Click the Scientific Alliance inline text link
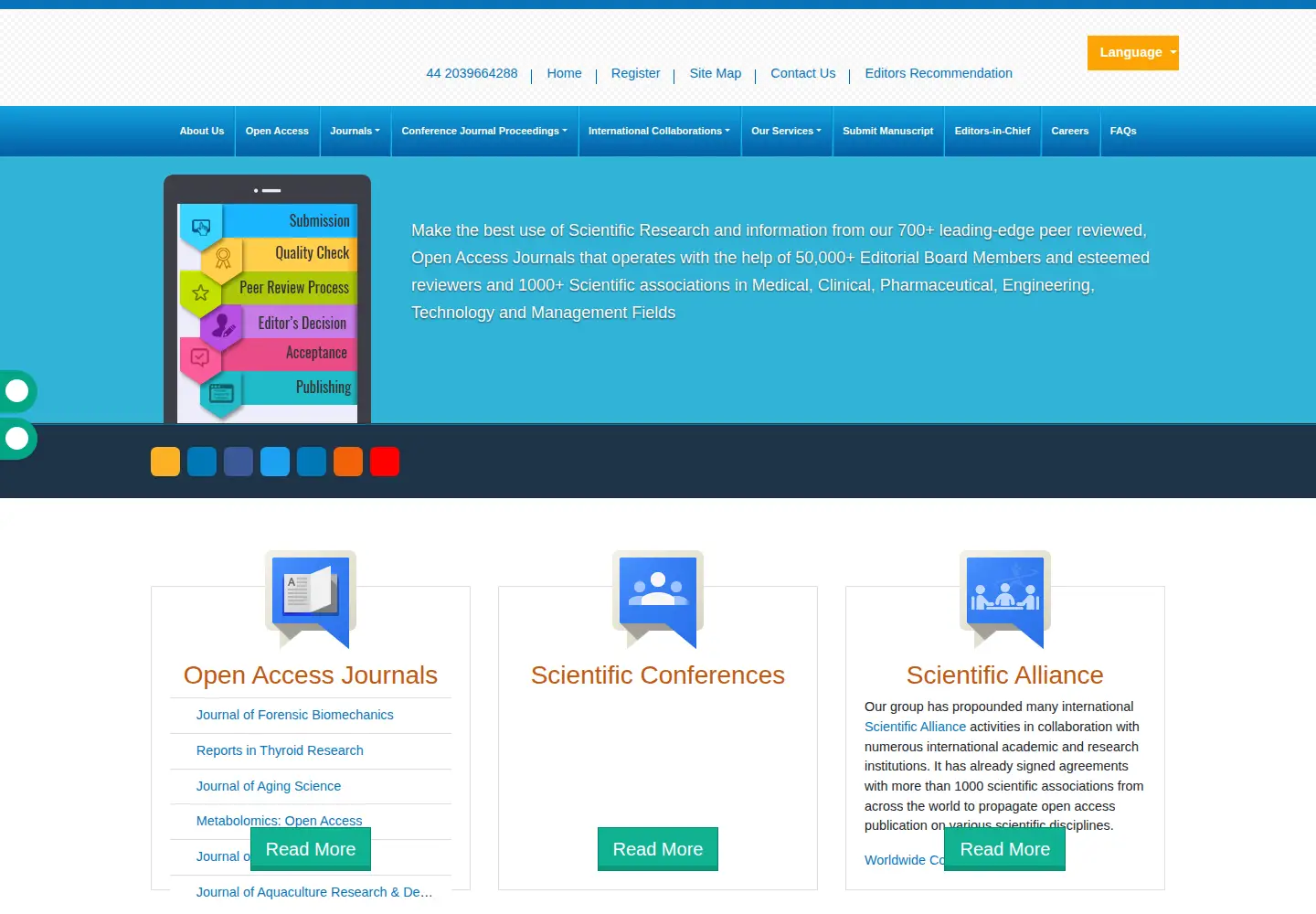The image size is (1316, 914). coord(915,727)
